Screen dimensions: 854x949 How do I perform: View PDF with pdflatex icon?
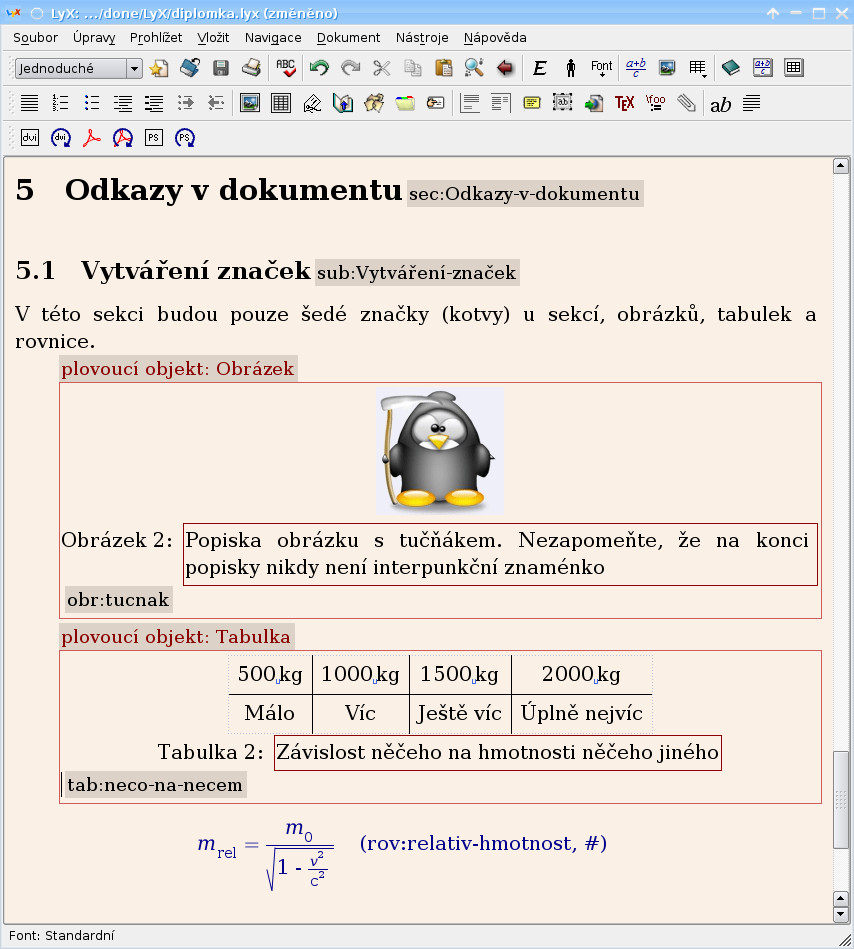pyautogui.click(x=91, y=138)
